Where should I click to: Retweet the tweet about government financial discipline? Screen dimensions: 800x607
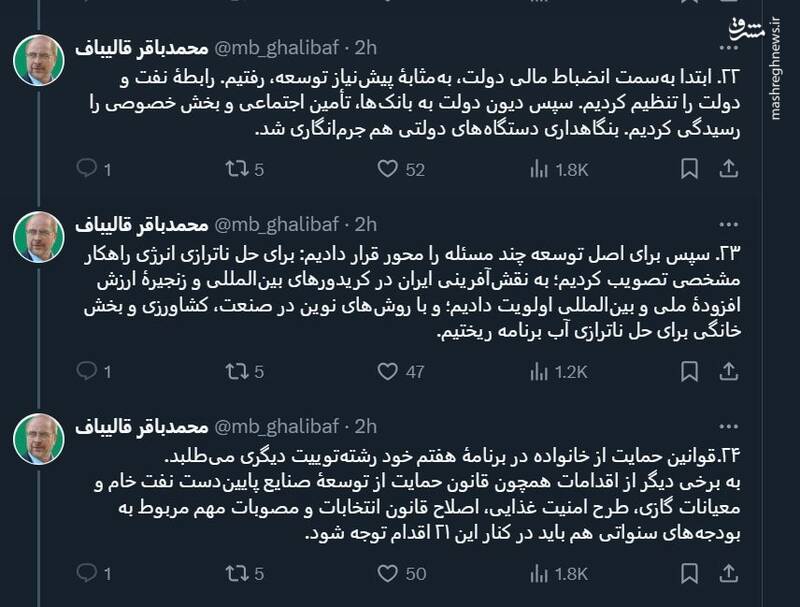(x=235, y=169)
